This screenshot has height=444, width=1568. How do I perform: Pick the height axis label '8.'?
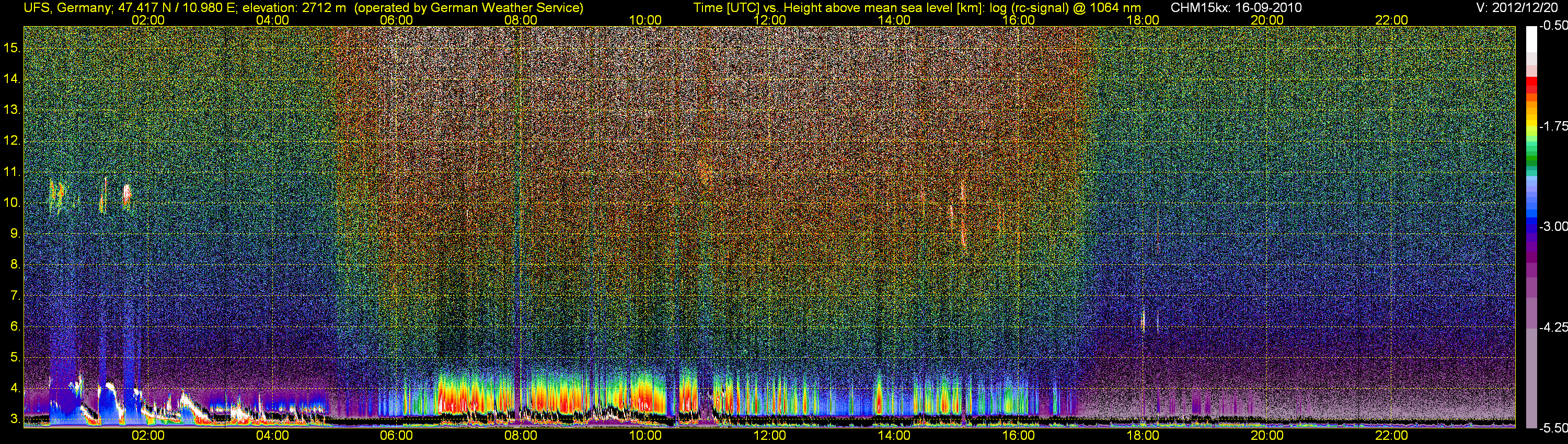15,265
